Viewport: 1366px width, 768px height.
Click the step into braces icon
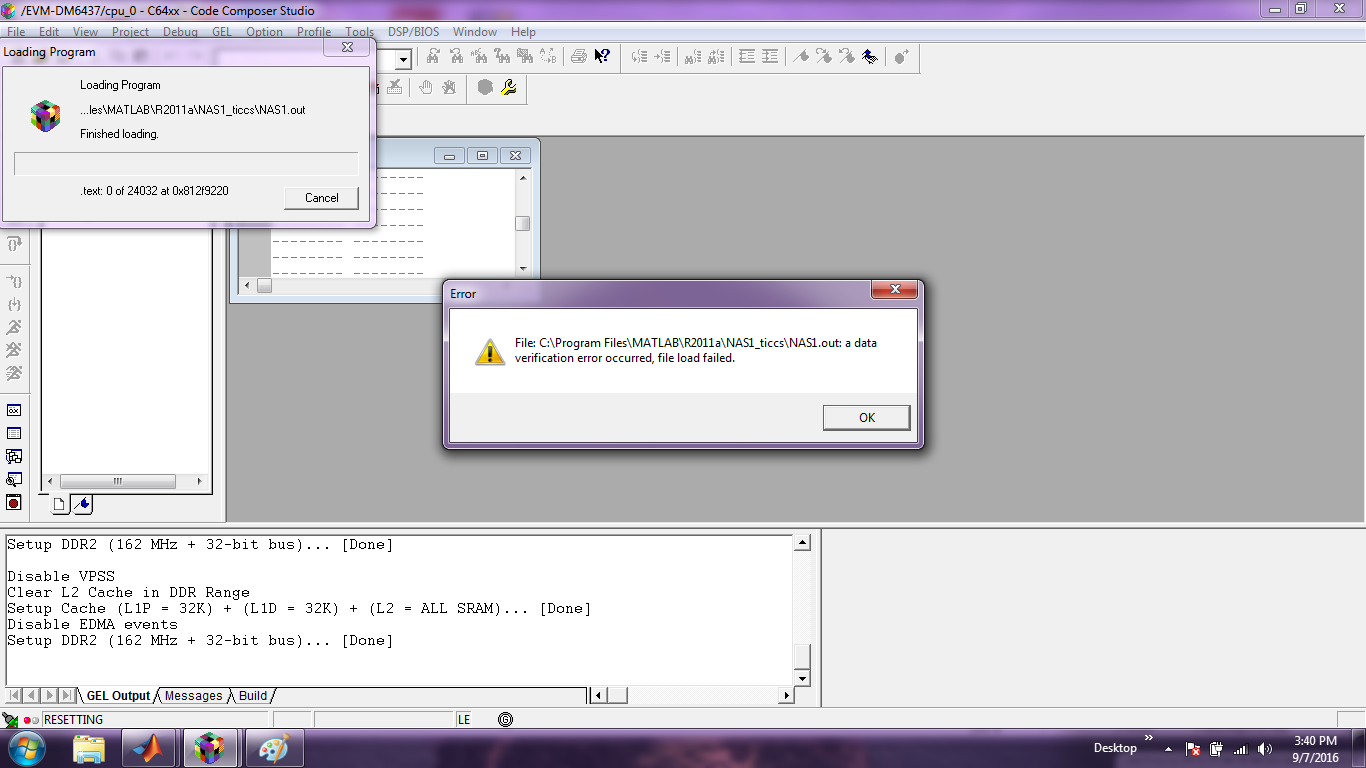click(x=14, y=305)
